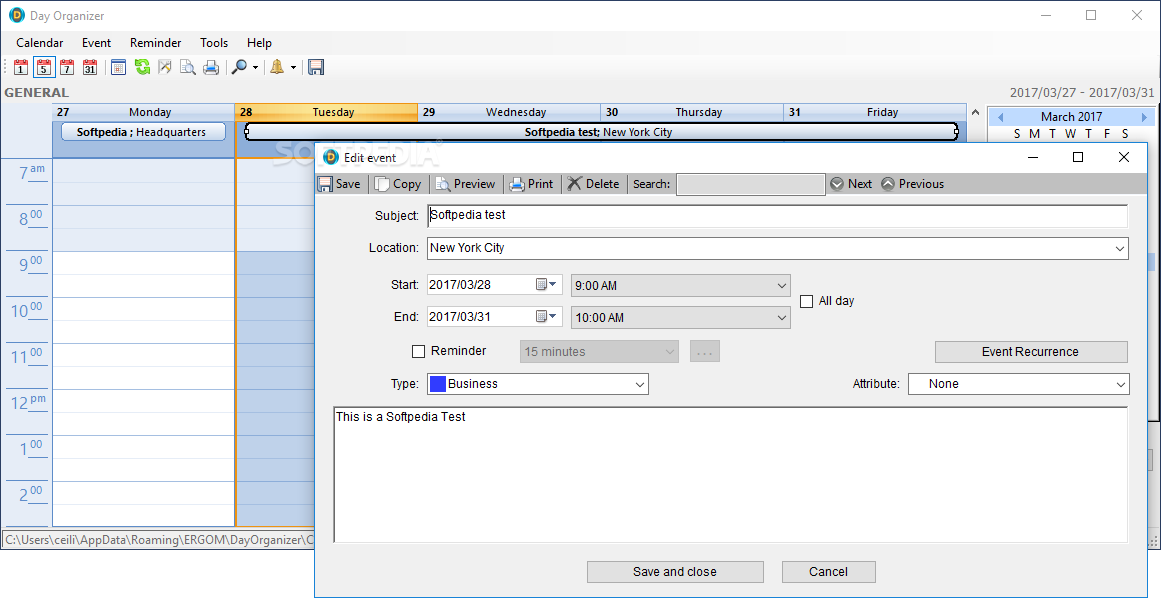The height and width of the screenshot is (598, 1161).
Task: Click the print preview icon in main toolbar
Action: point(188,67)
